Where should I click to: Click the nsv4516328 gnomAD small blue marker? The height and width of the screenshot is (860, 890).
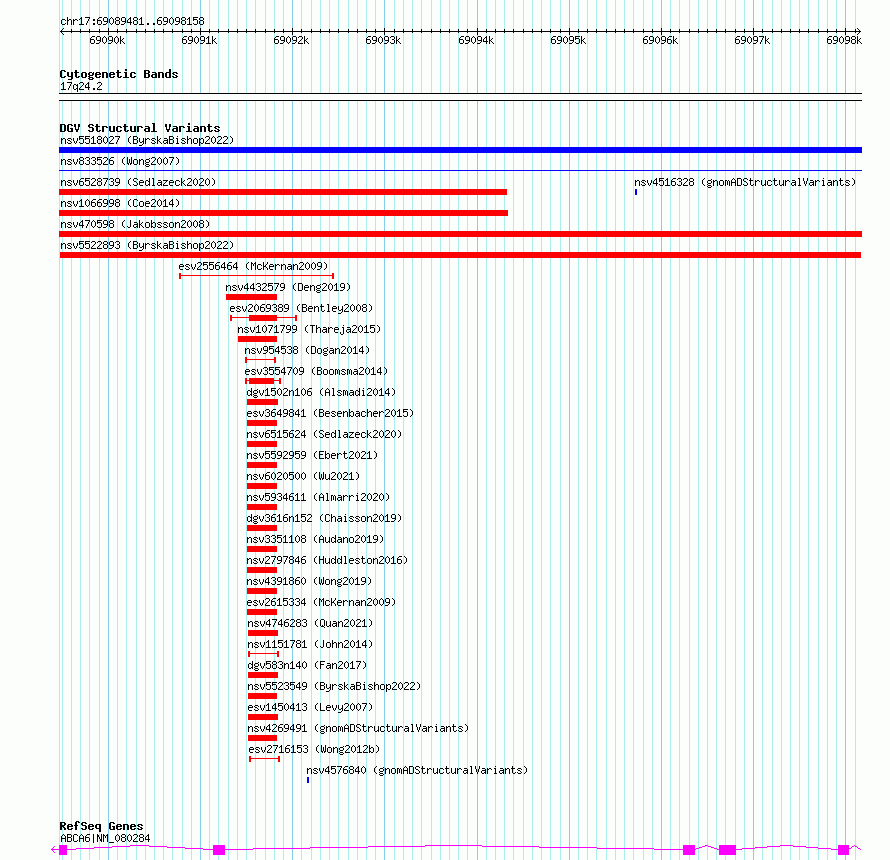click(x=636, y=192)
